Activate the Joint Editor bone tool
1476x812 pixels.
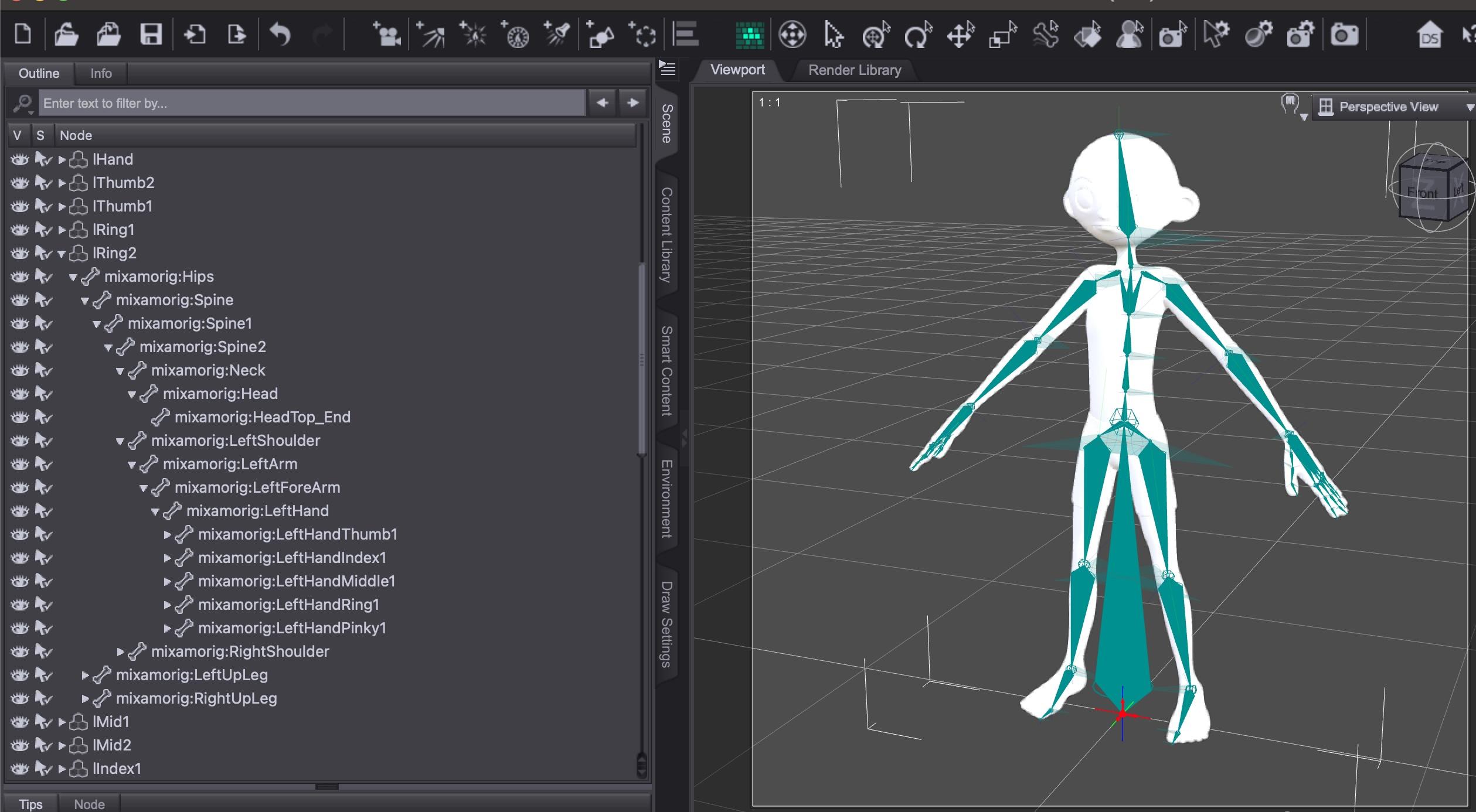click(x=1046, y=35)
